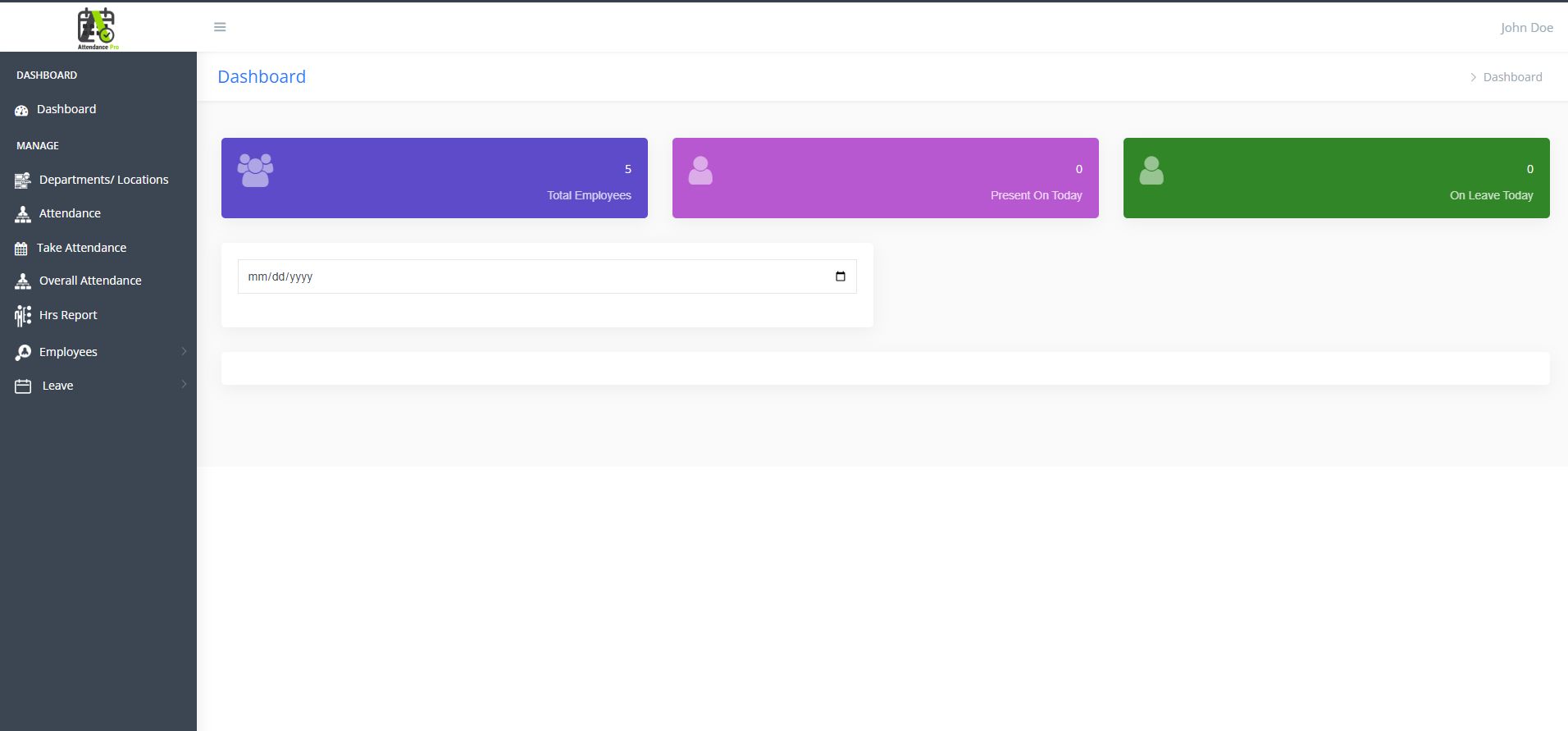Click the John Doe user name
The height and width of the screenshot is (731, 1568).
pyautogui.click(x=1526, y=28)
